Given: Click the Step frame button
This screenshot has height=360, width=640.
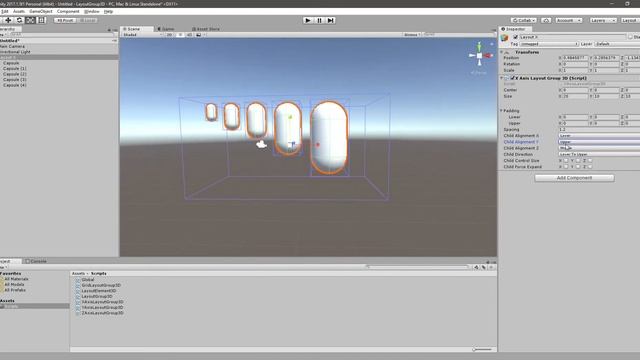Looking at the screenshot, I should pos(331,20).
